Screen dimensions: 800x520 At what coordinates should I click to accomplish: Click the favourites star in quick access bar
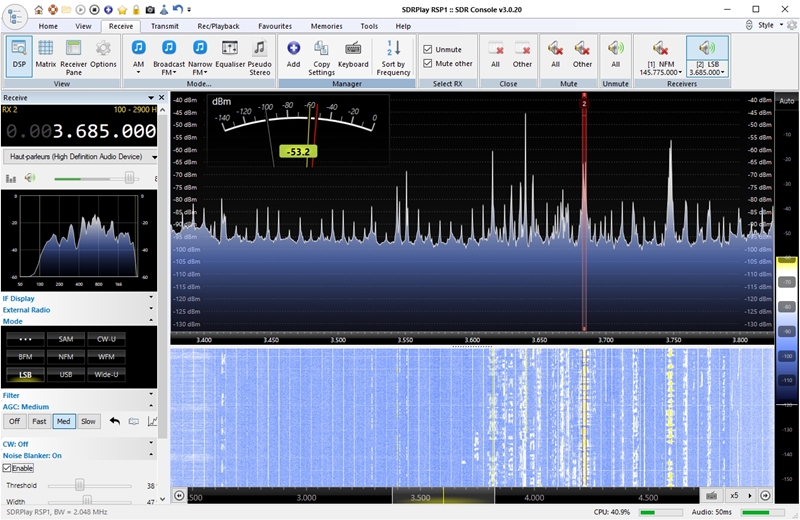tap(122, 9)
